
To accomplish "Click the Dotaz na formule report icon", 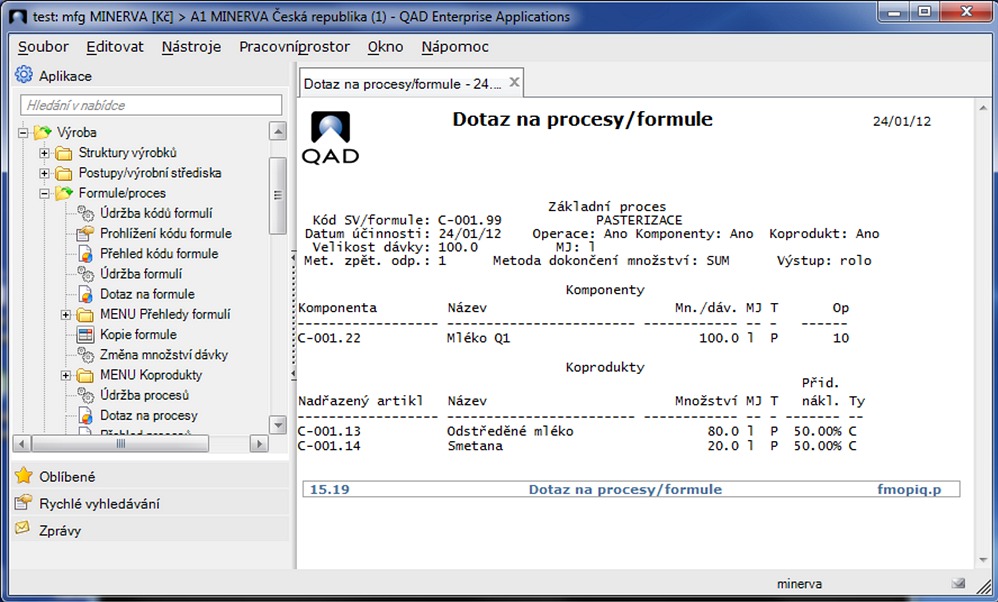I will (x=85, y=294).
